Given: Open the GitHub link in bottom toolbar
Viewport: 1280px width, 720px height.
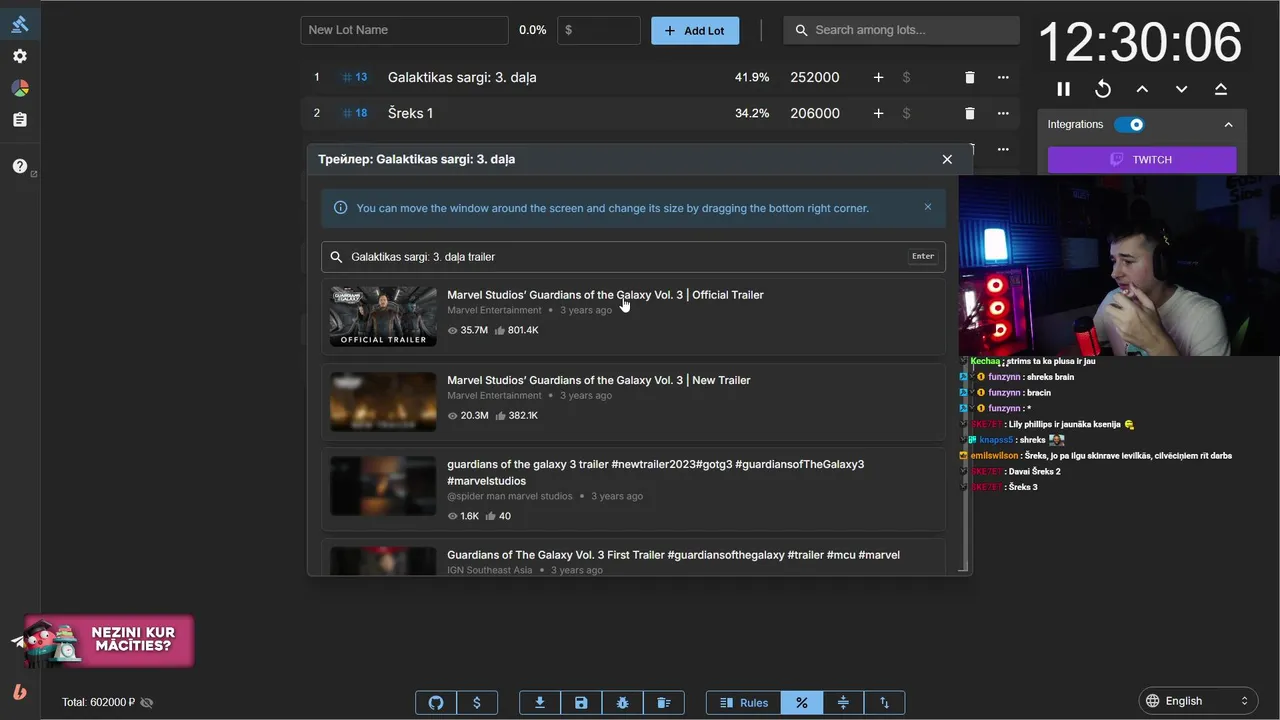Looking at the screenshot, I should pos(436,703).
